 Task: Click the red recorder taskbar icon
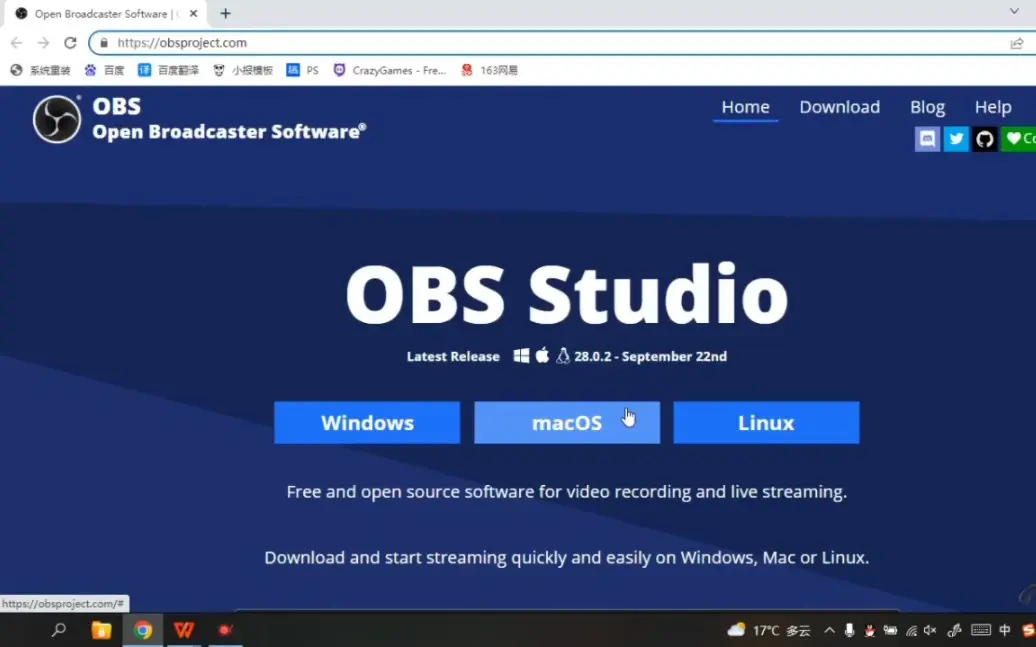(x=225, y=630)
